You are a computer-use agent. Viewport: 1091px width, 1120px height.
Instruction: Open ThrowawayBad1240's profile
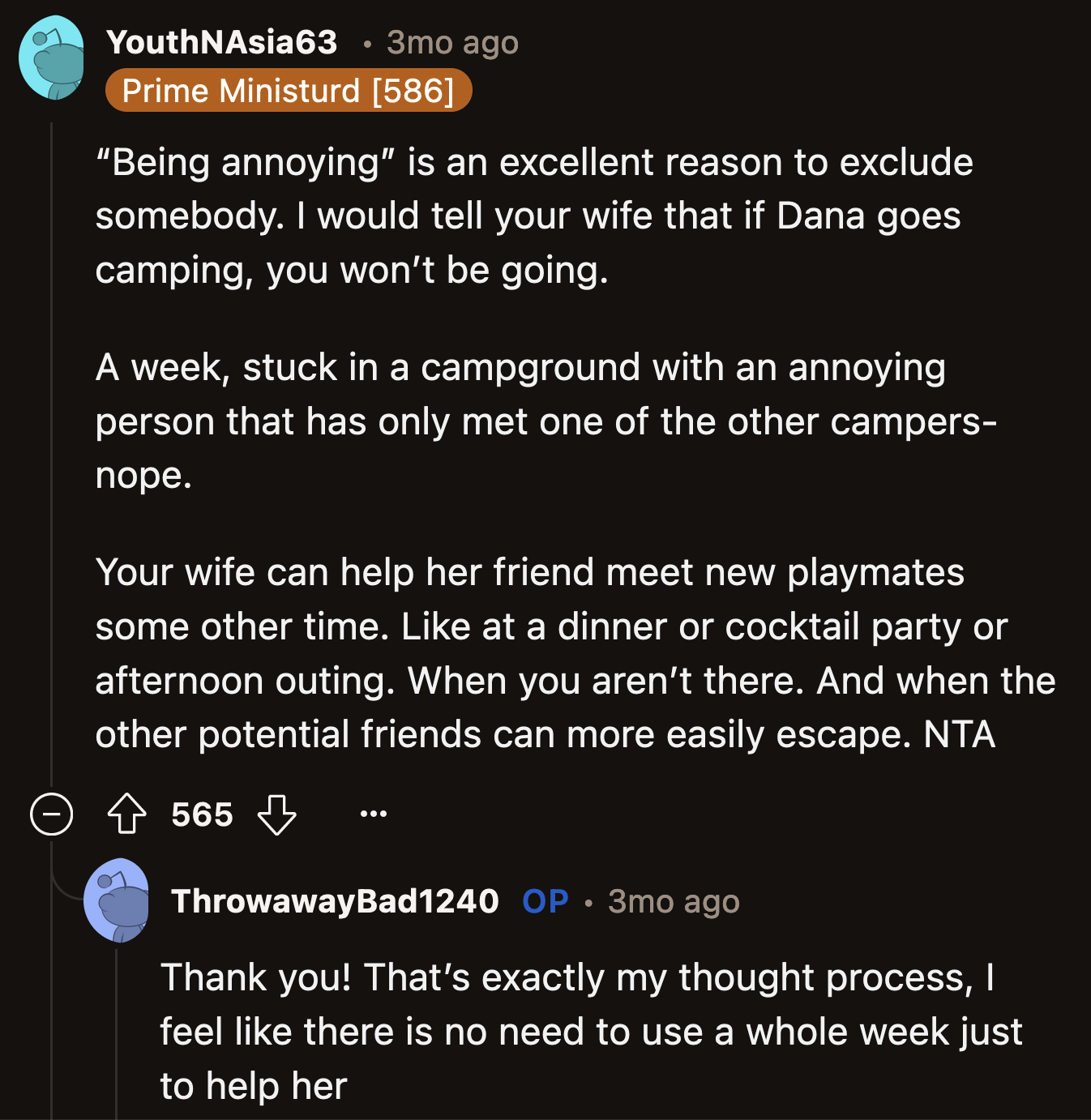tap(335, 901)
